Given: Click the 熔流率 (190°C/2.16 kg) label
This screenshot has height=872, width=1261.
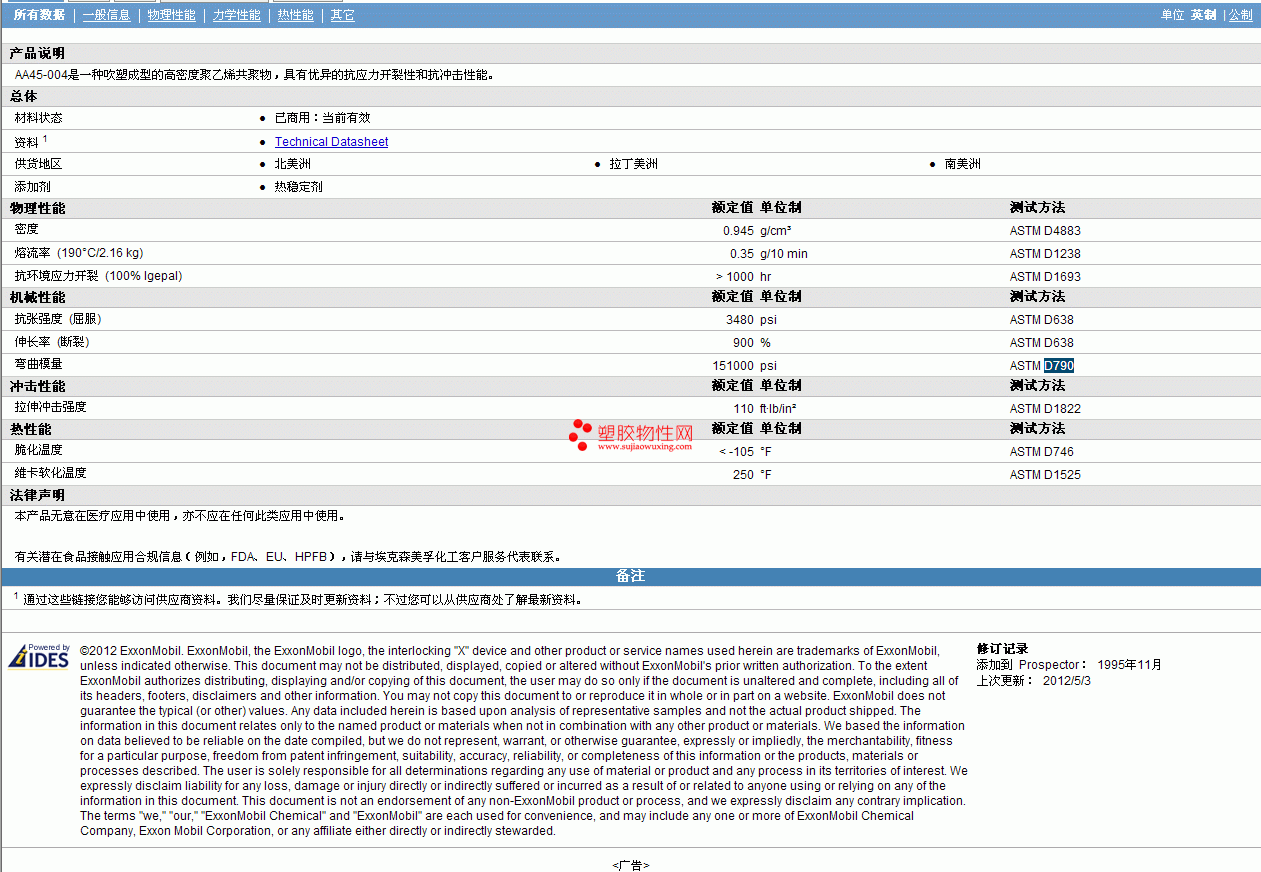Looking at the screenshot, I should pyautogui.click(x=78, y=253).
